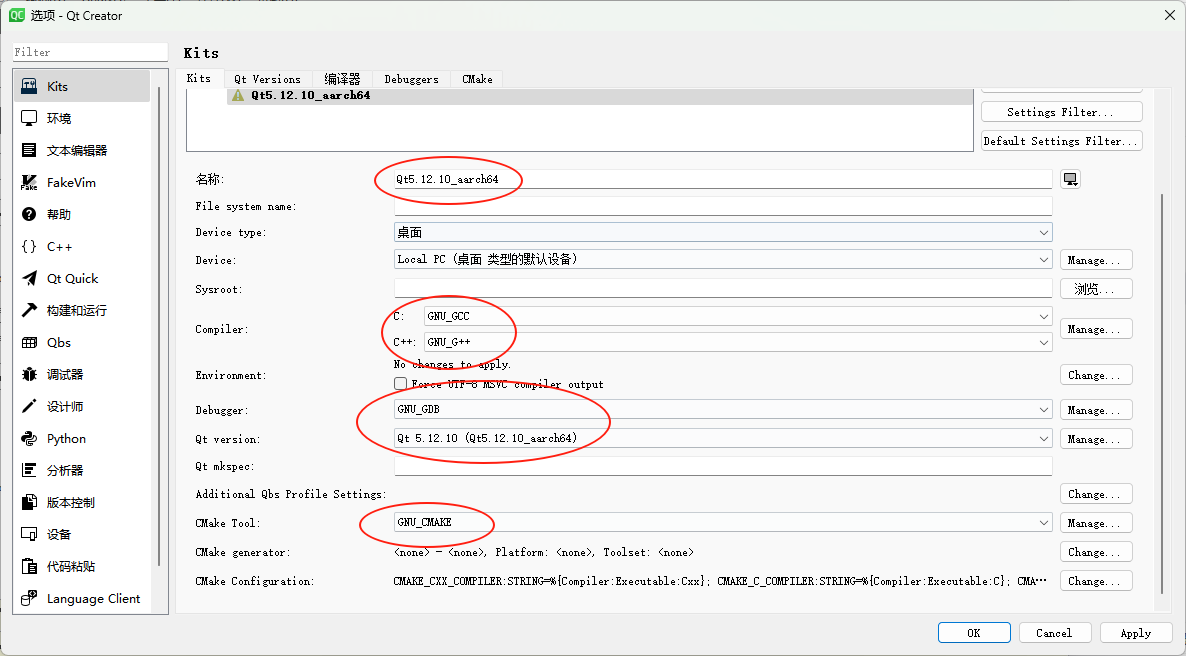This screenshot has height=656, width=1186.
Task: Click the 名称 field with Qt5.12.10_aarch64
Action: pos(723,179)
